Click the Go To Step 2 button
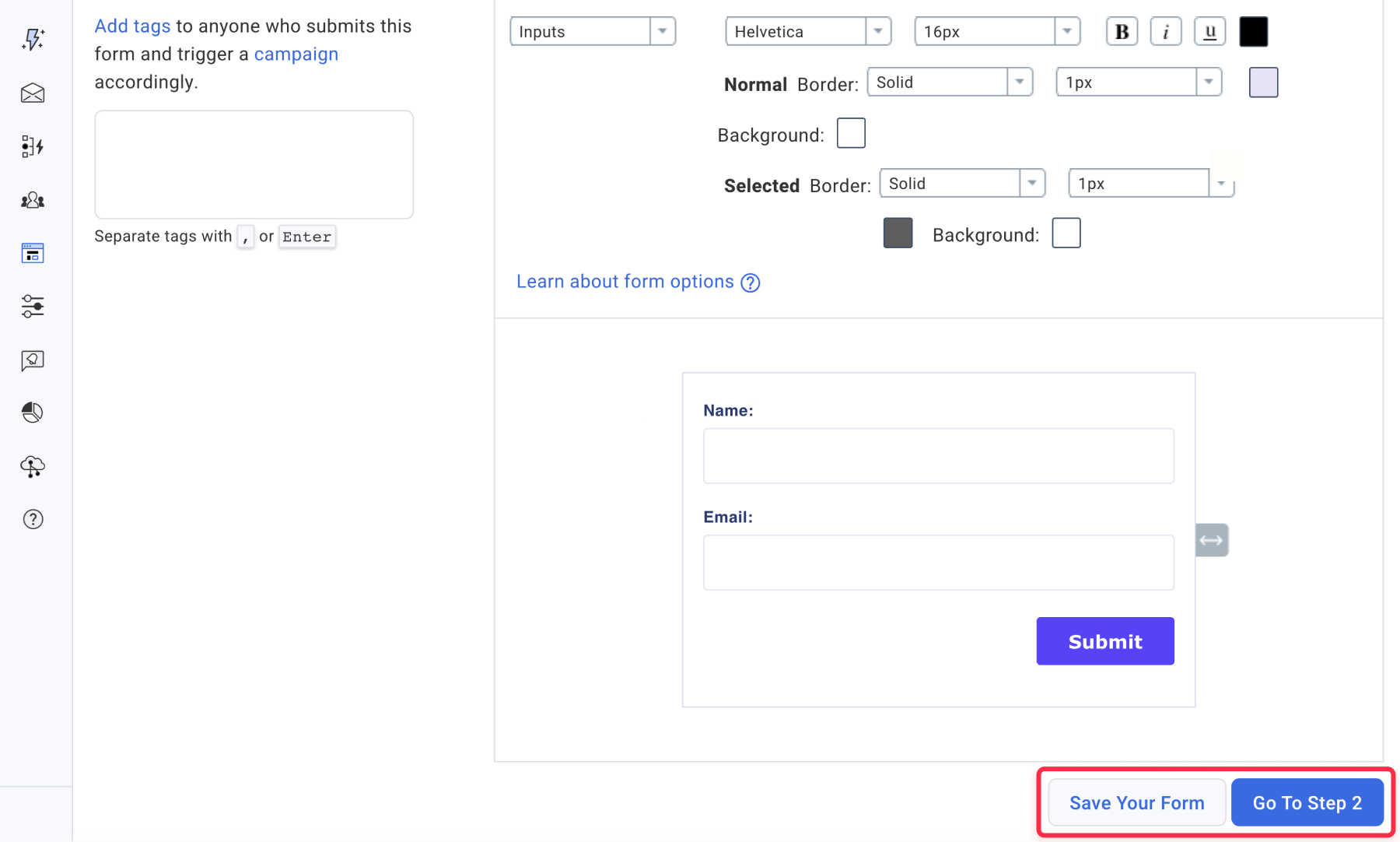Screen dimensions: 1400x842 pyautogui.click(x=1307, y=803)
